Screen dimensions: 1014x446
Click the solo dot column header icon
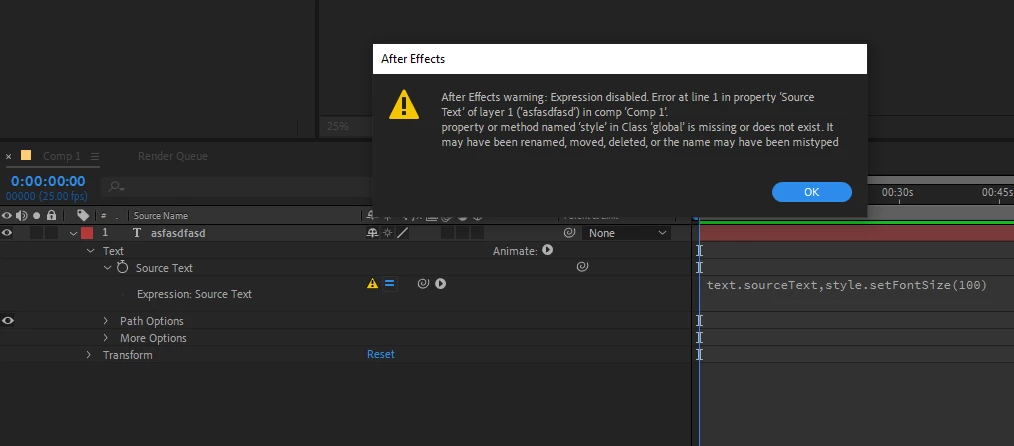[x=36, y=215]
